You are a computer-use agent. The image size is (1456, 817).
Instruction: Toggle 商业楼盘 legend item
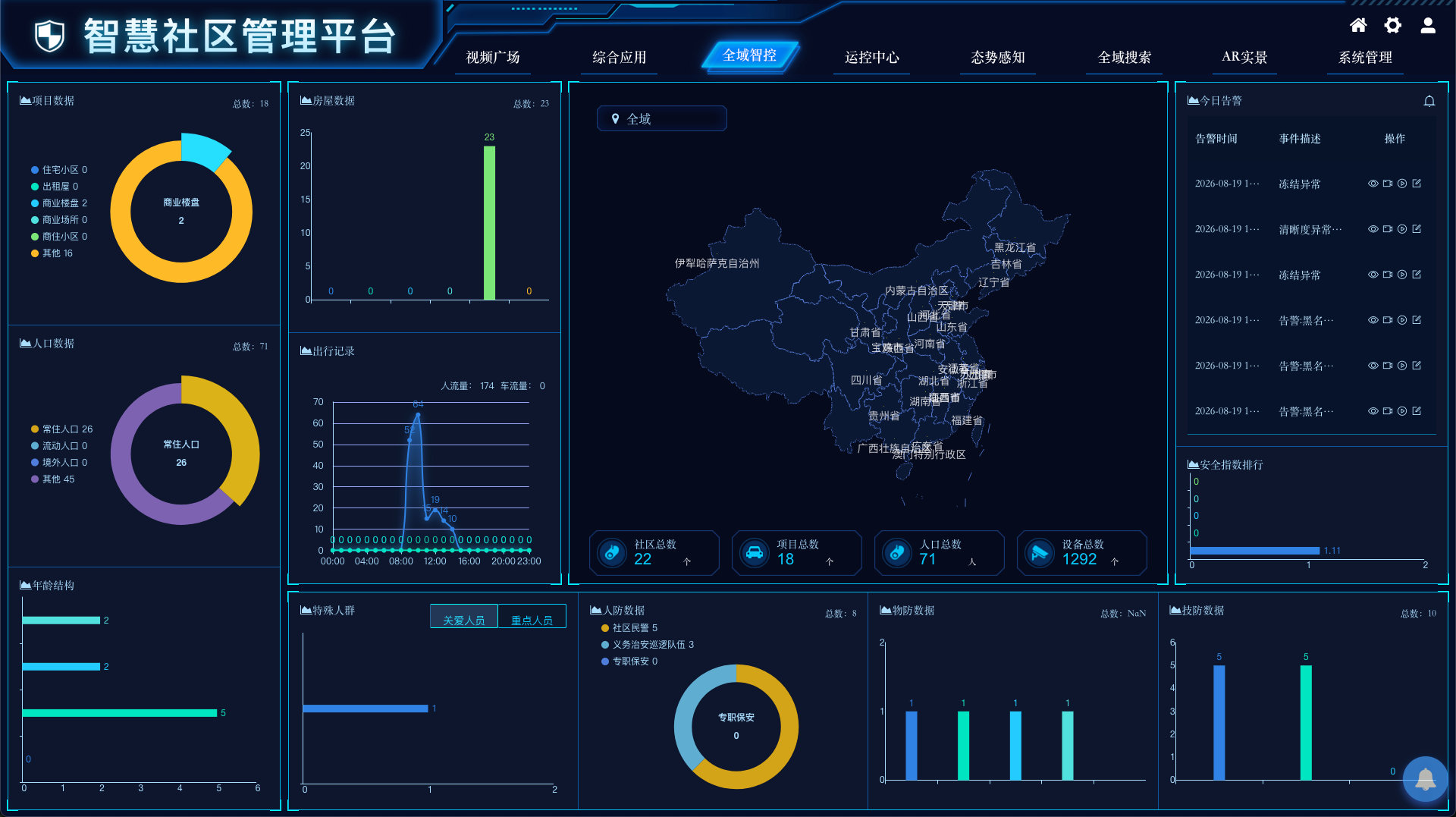58,203
